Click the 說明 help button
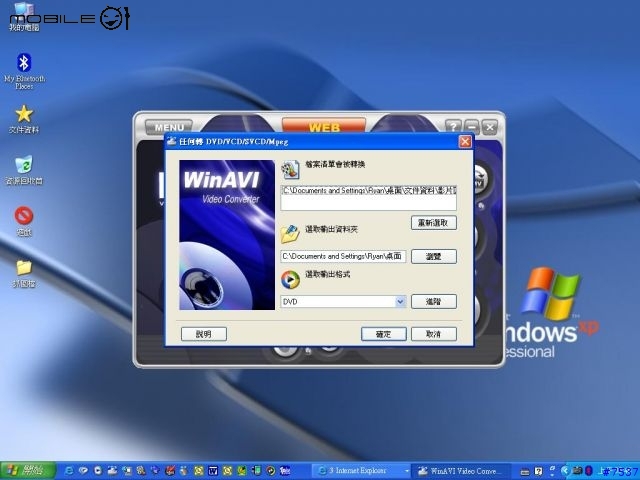The width and height of the screenshot is (640, 480). [204, 334]
